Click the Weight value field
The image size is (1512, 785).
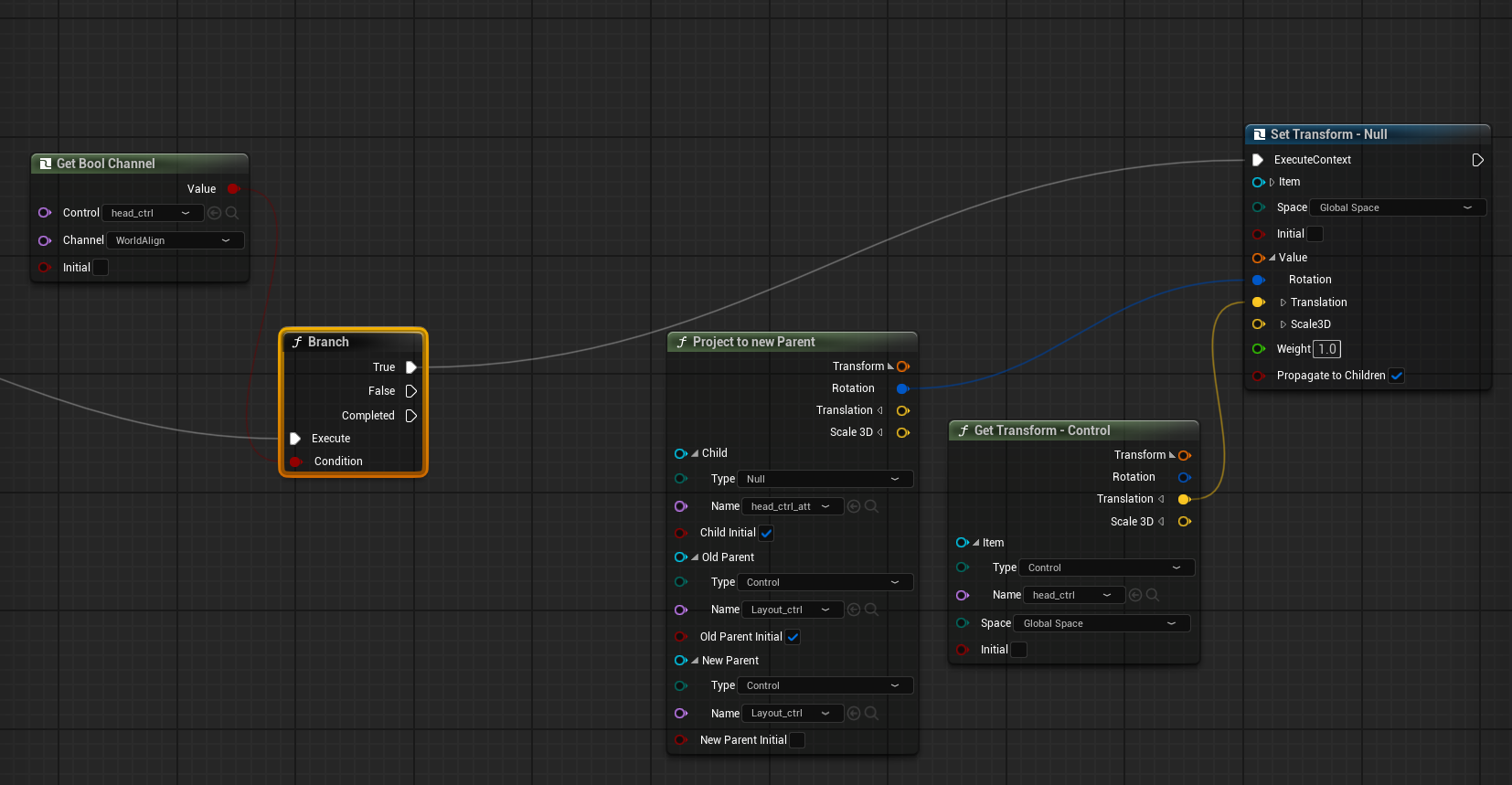(x=1327, y=349)
